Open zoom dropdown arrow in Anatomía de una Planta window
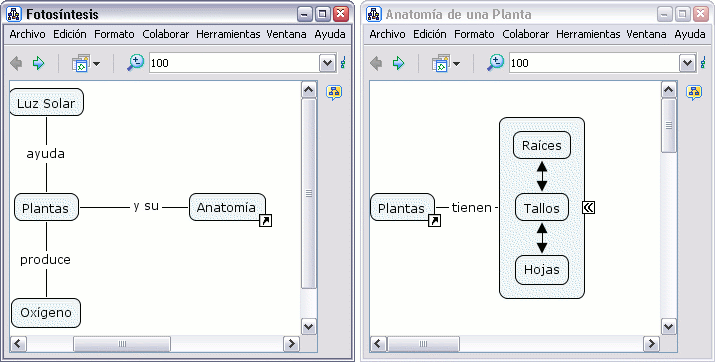Screen dimensions: 715x362 coord(687,63)
